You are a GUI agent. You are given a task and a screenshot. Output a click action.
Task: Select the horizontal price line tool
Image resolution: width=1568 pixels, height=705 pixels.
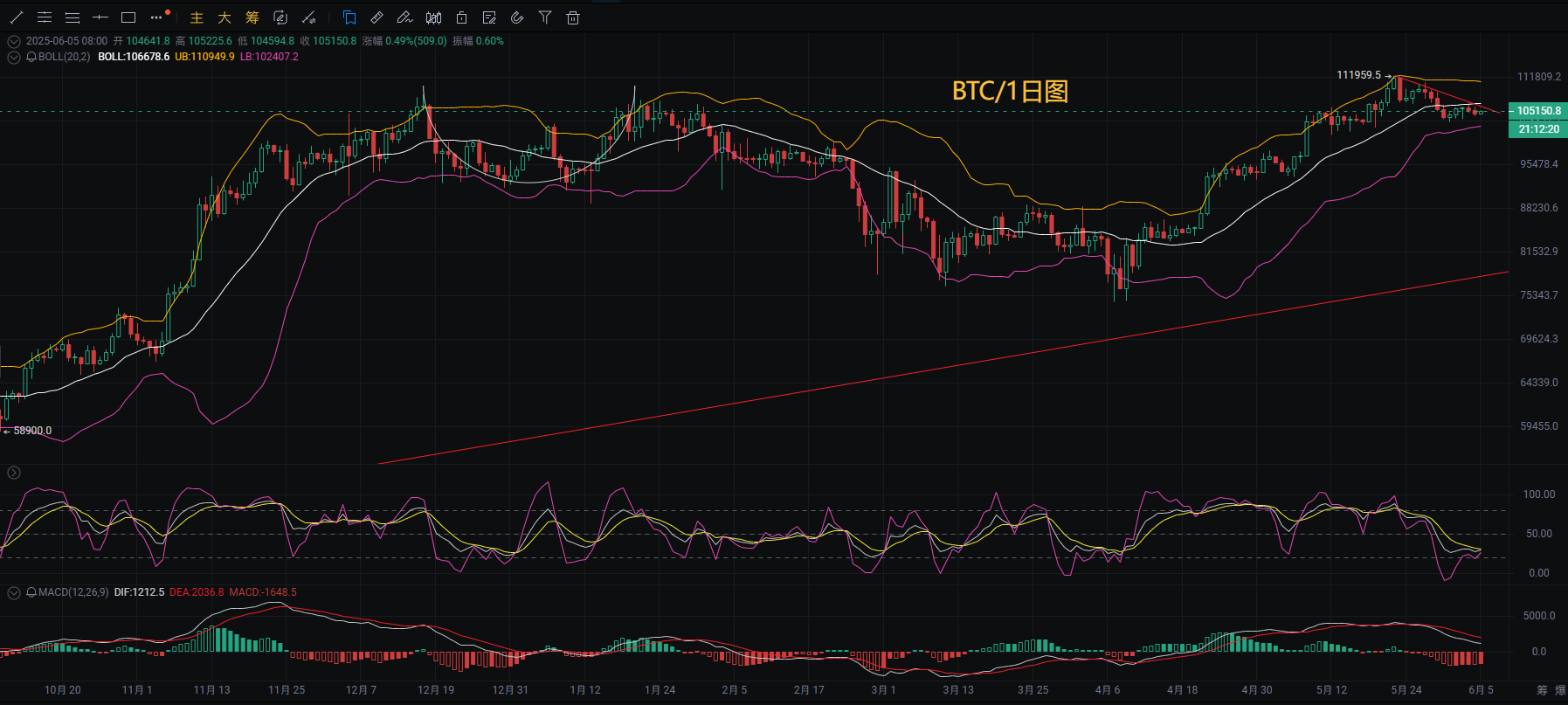click(100, 17)
